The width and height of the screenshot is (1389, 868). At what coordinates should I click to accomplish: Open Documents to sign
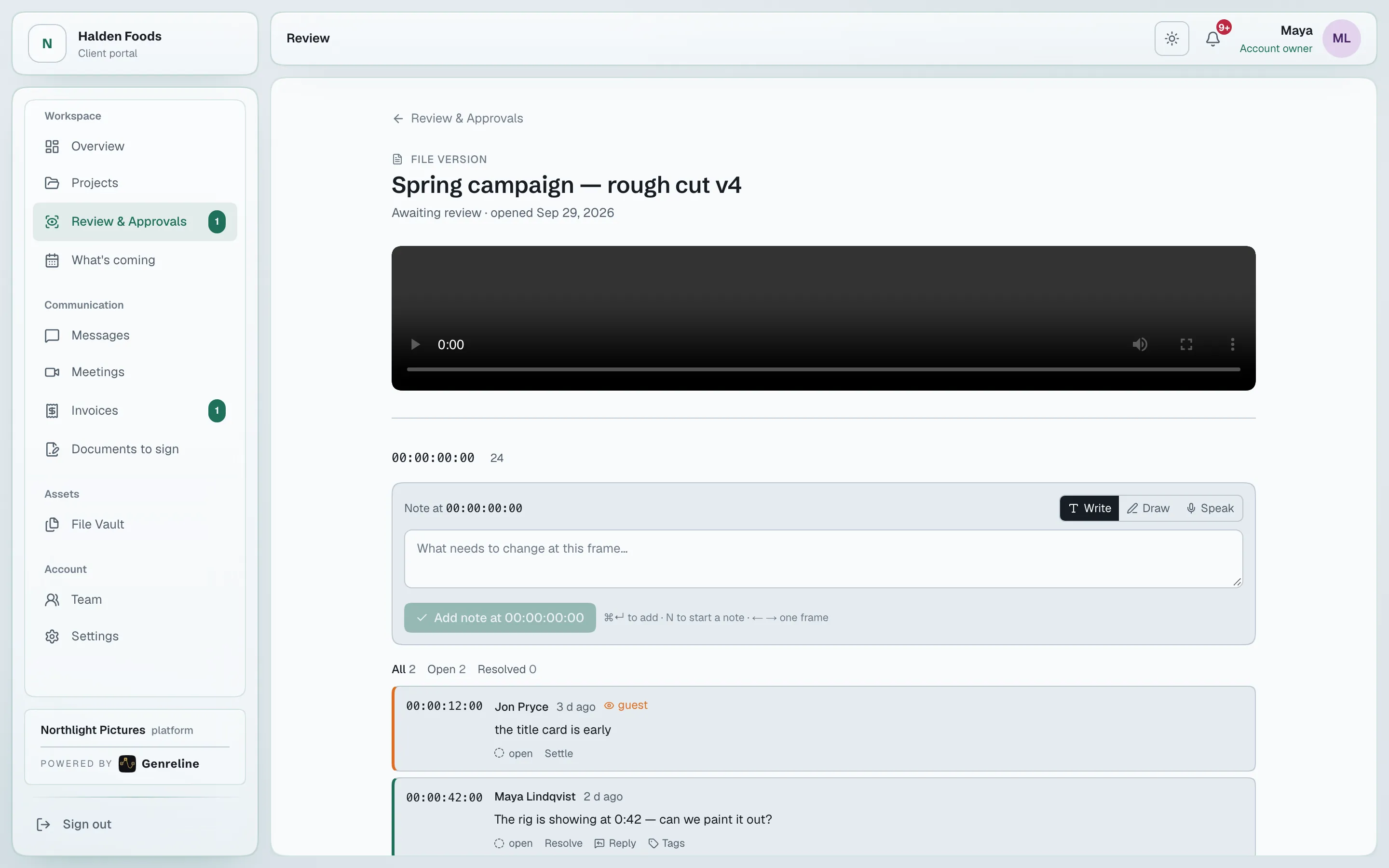(135, 449)
